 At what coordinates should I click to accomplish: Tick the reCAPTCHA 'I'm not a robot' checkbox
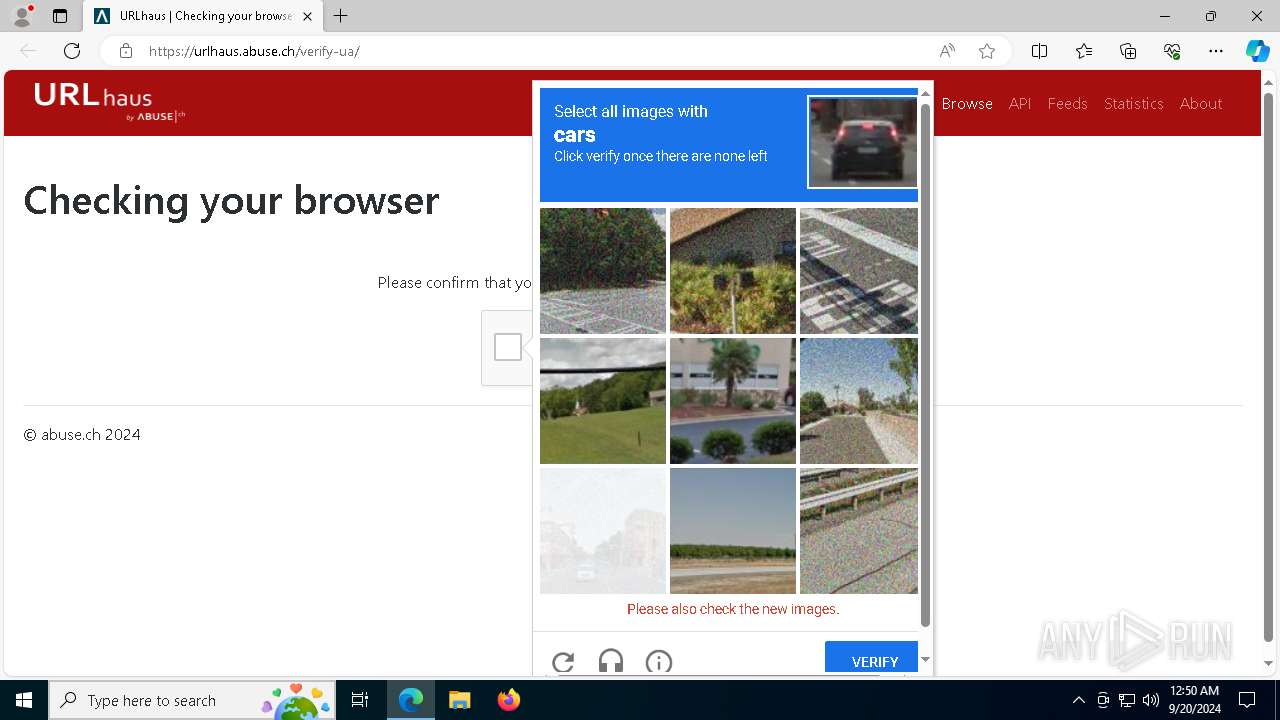coord(508,347)
